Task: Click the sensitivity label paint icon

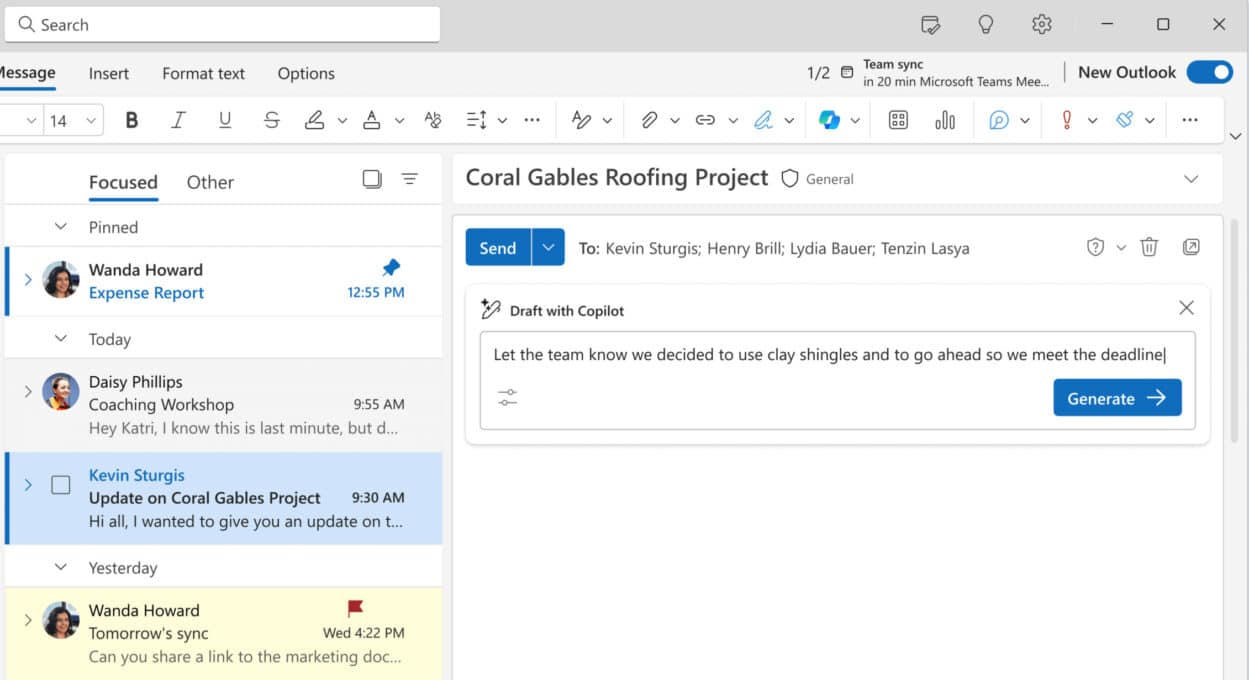Action: pyautogui.click(x=1124, y=120)
